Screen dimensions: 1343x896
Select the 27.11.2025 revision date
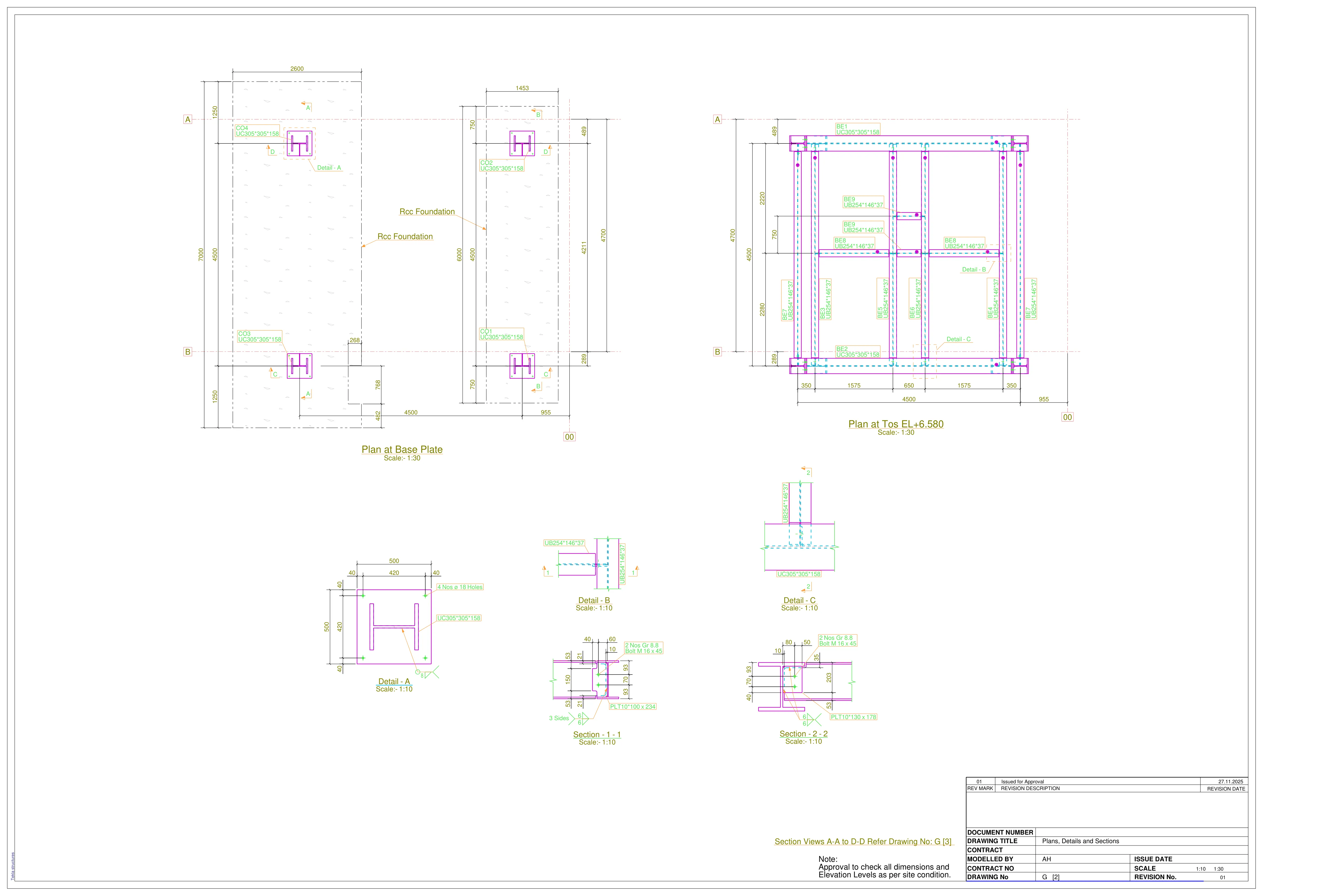pyautogui.click(x=1230, y=782)
